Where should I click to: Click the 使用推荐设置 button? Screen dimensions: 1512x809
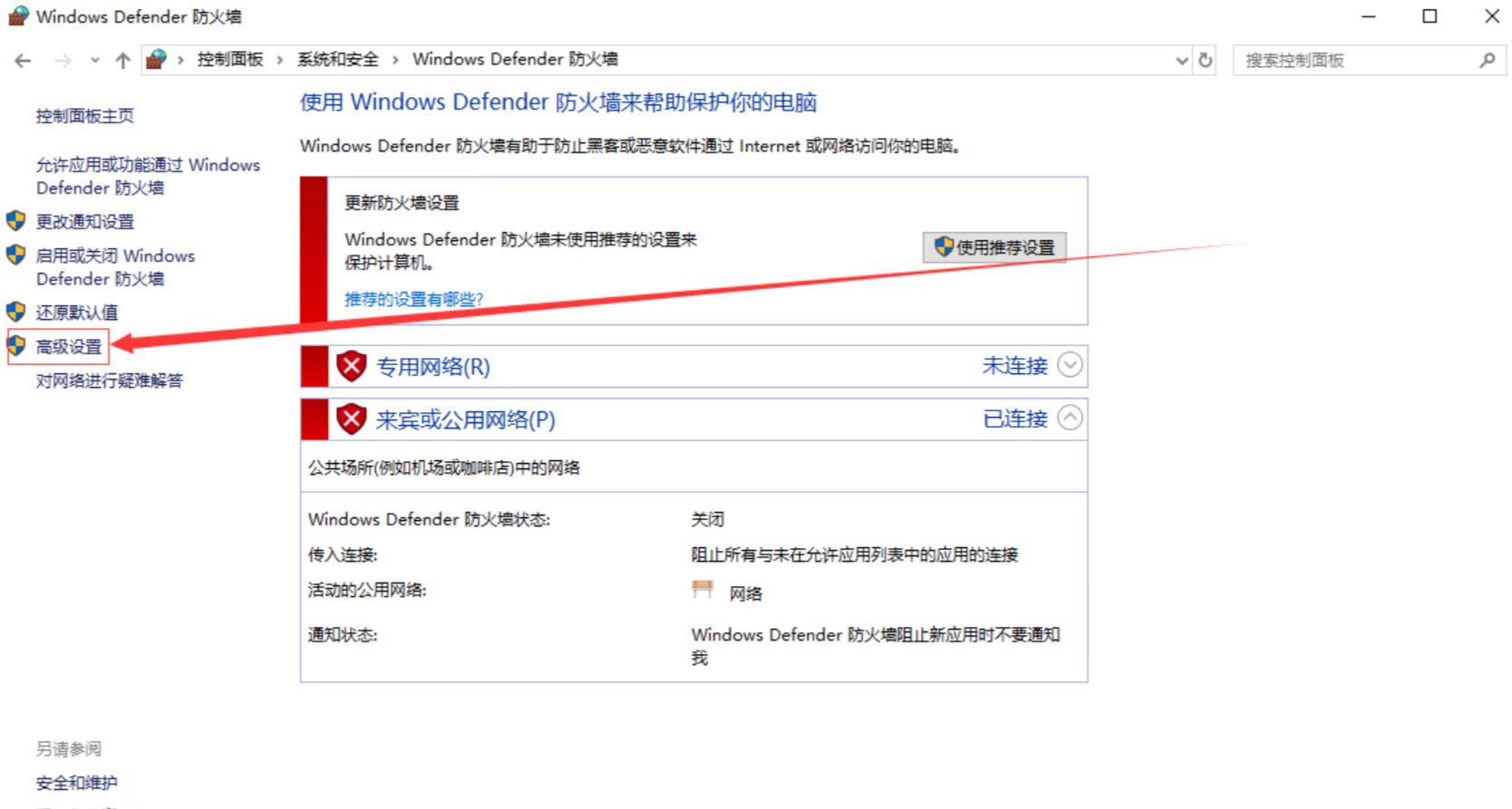point(994,247)
